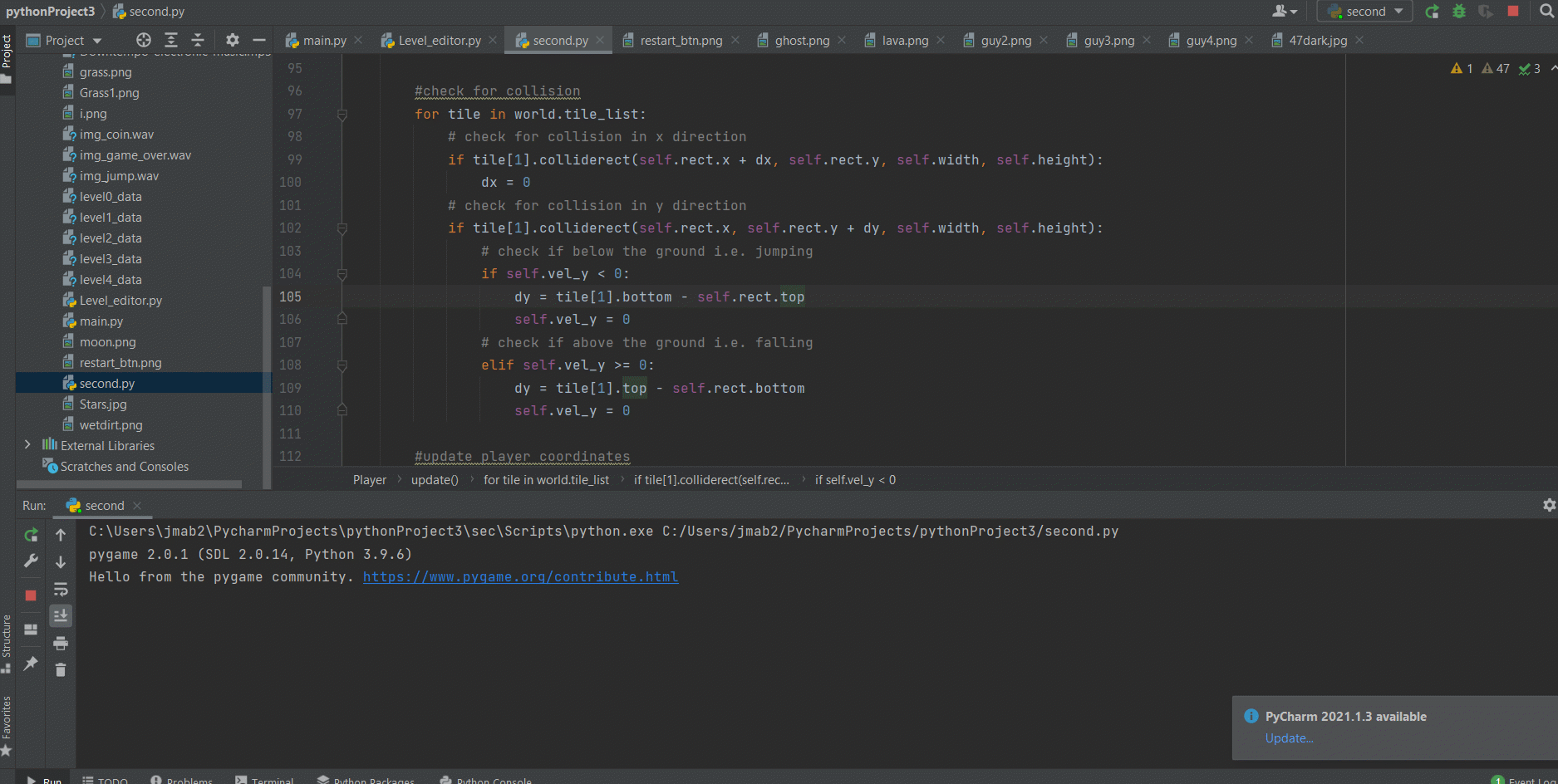Viewport: 1558px width, 784px height.
Task: Stop the running program in top toolbar
Action: pos(1513,12)
